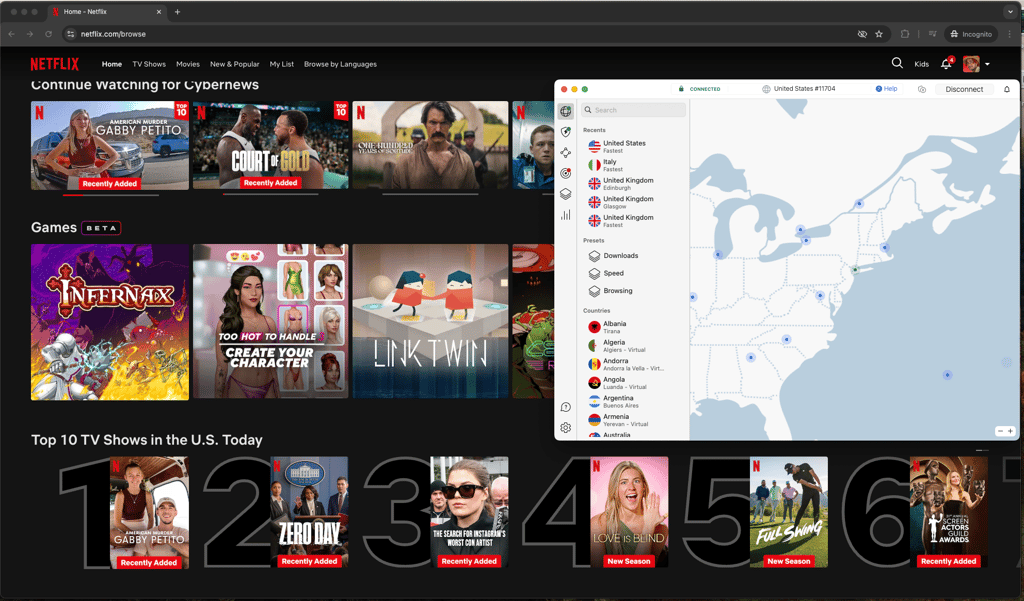Open VPN help question-mark sidebar icon

(566, 407)
